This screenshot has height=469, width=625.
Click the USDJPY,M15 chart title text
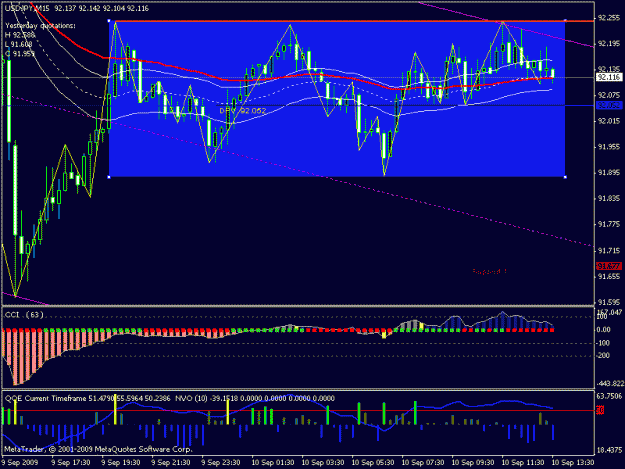pyautogui.click(x=28, y=8)
